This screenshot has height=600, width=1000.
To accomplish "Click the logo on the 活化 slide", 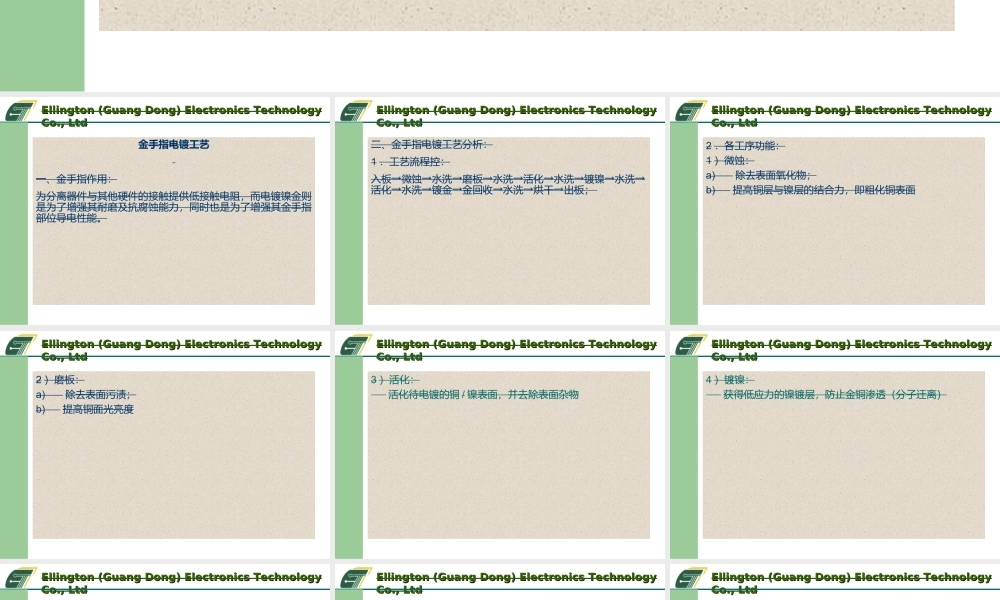I will [356, 345].
